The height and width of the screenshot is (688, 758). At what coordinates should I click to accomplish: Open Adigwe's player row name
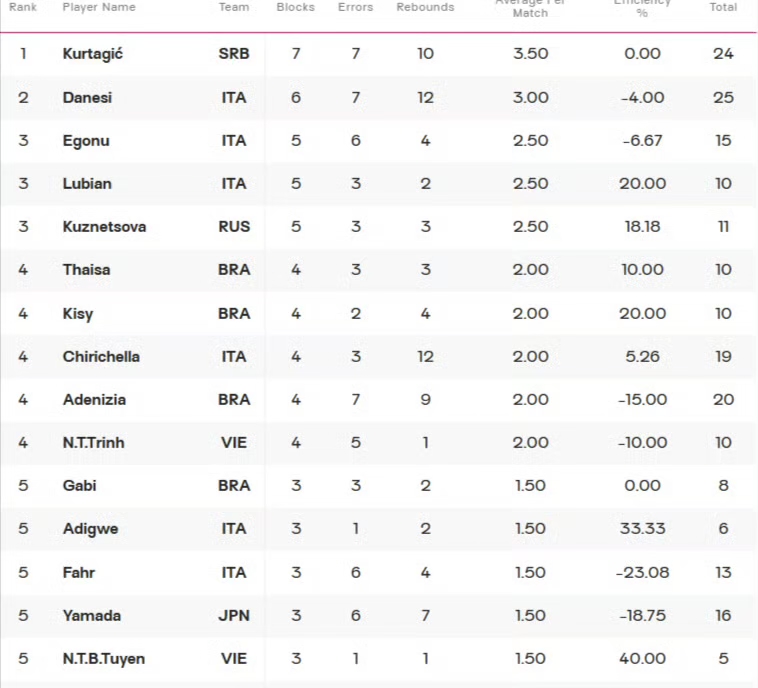pyautogui.click(x=90, y=529)
